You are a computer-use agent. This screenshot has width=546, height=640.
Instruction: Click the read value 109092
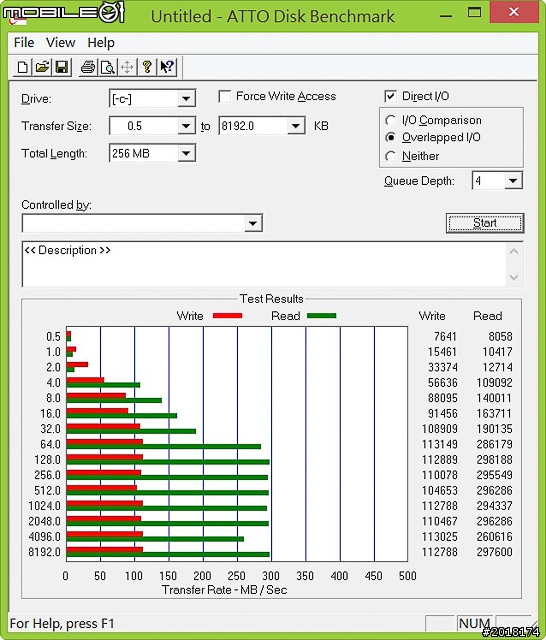tap(494, 382)
